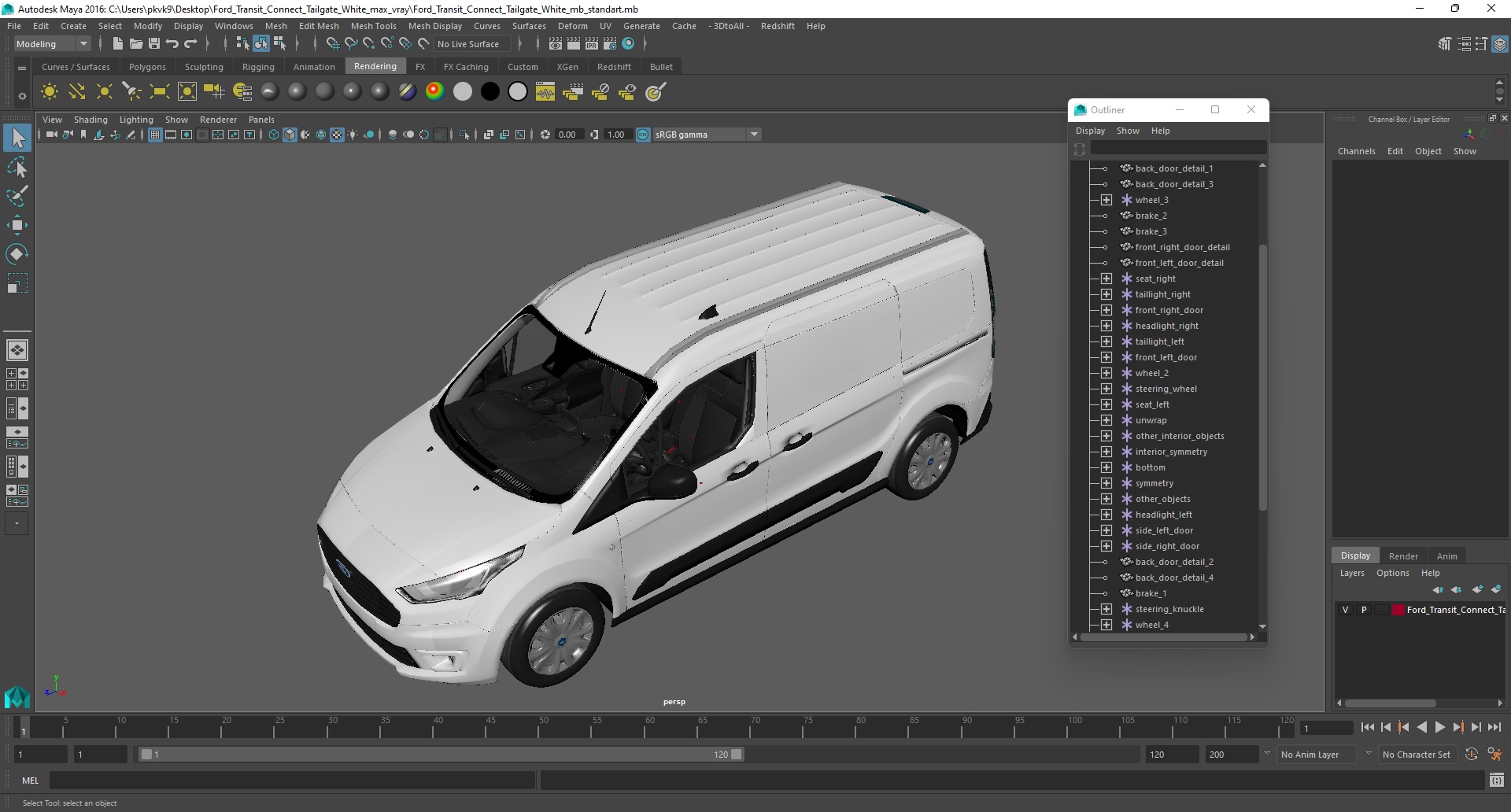Toggle color management ON button
The width and height of the screenshot is (1511, 812).
[643, 135]
